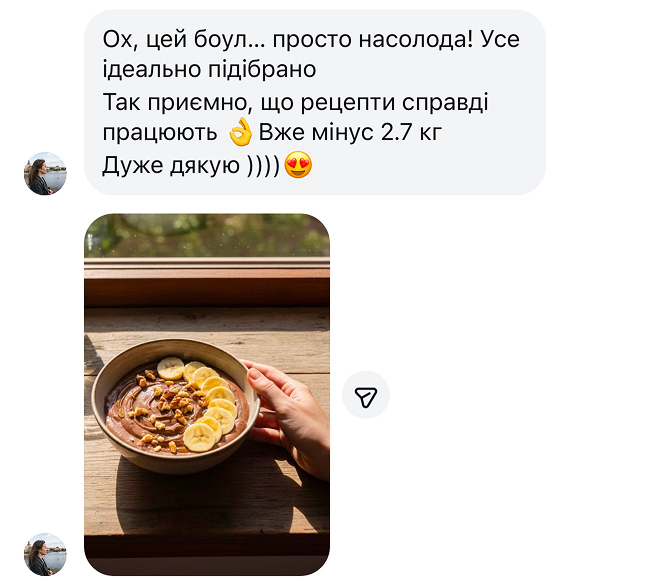Open sender's avatar next to the text message
The height and width of the screenshot is (581, 645).
(x=45, y=174)
